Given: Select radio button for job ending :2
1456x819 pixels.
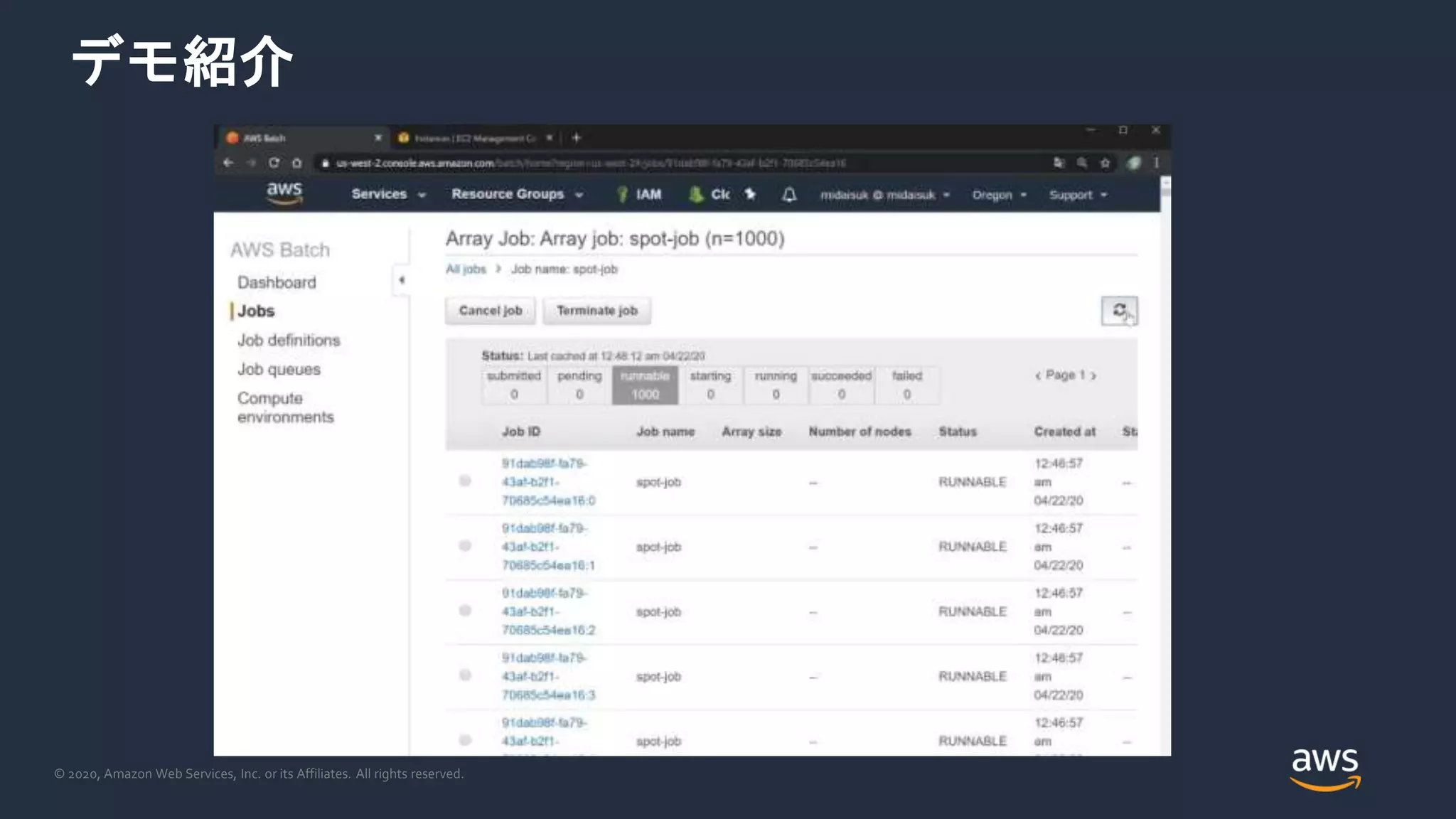Looking at the screenshot, I should coord(465,611).
